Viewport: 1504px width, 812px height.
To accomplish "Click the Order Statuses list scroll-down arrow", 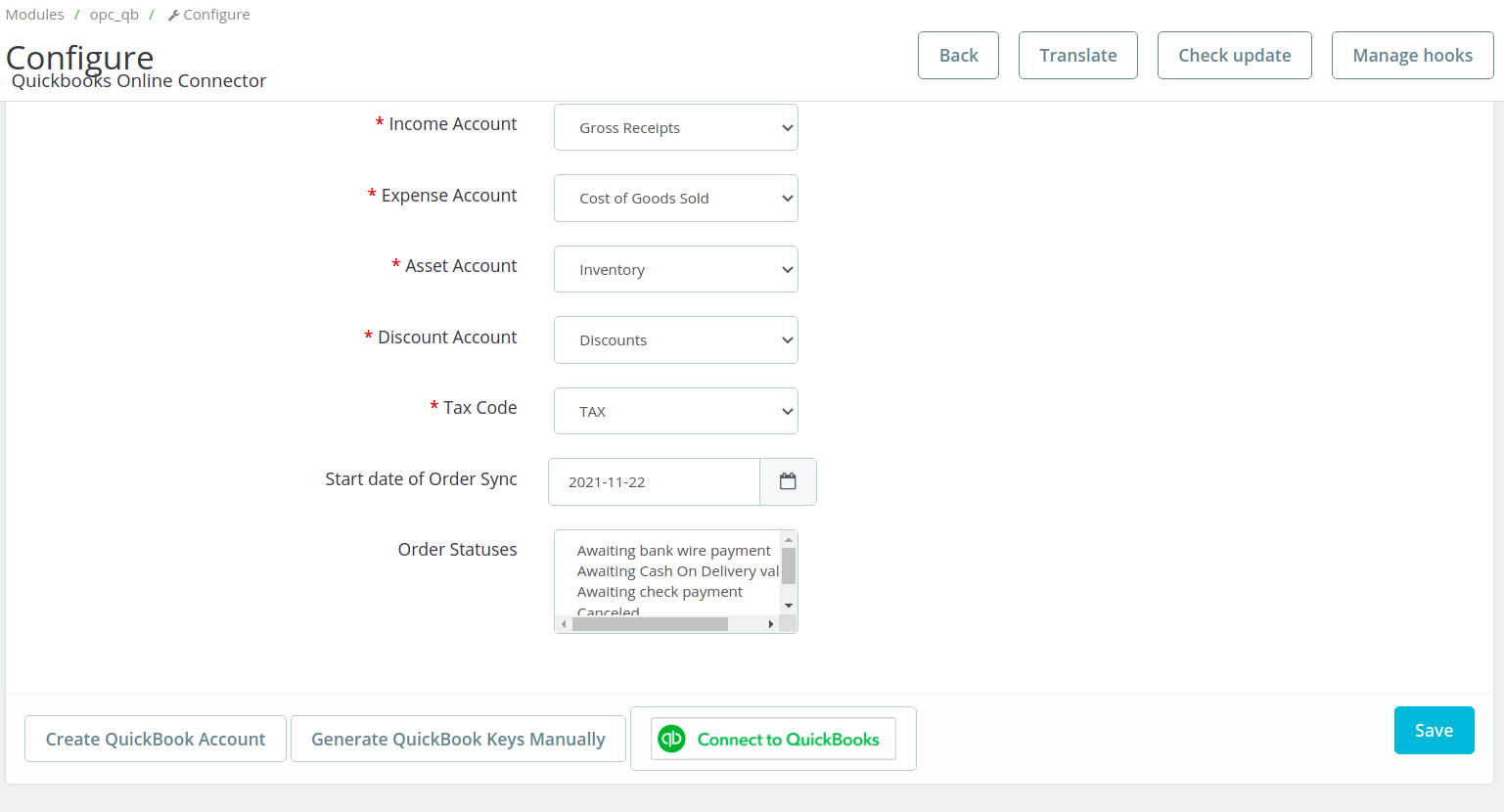I will [789, 606].
